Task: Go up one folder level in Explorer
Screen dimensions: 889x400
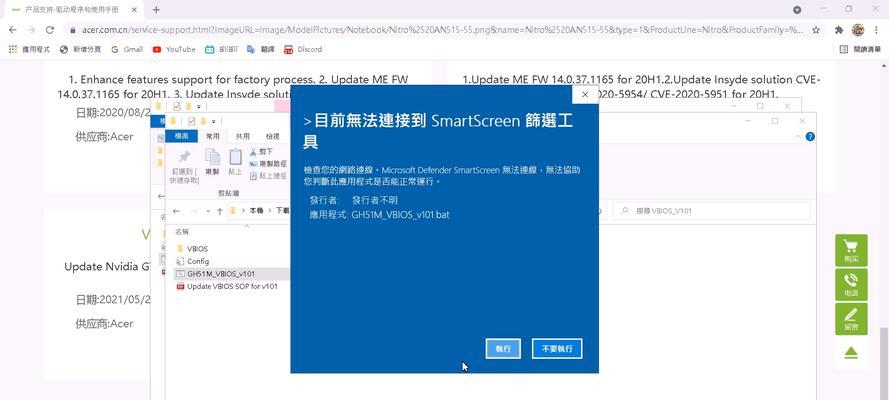Action: 220,211
